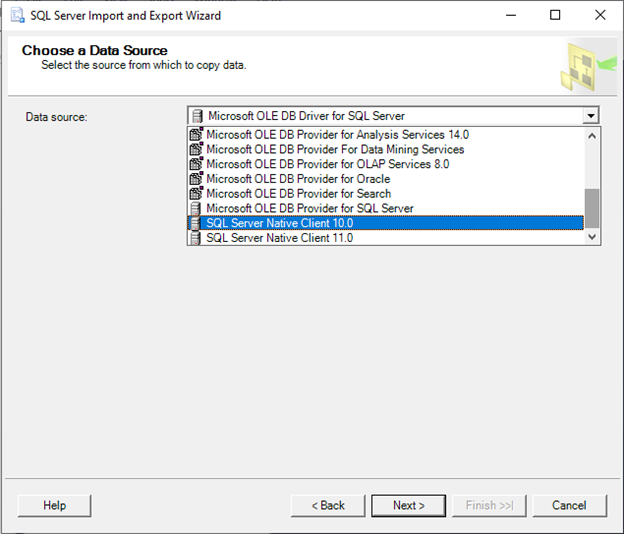Select SQL Server Native Client 11.0 entry

point(385,238)
